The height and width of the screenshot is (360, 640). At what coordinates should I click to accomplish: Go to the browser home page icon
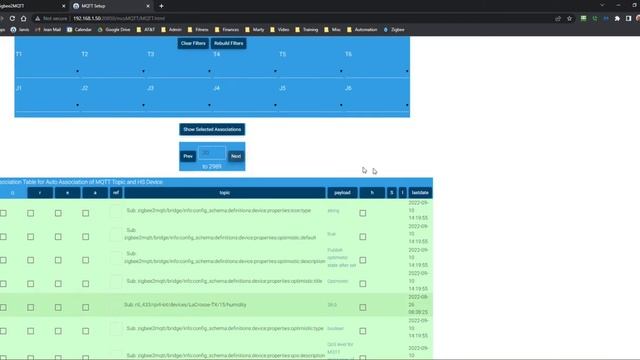(x=24, y=18)
